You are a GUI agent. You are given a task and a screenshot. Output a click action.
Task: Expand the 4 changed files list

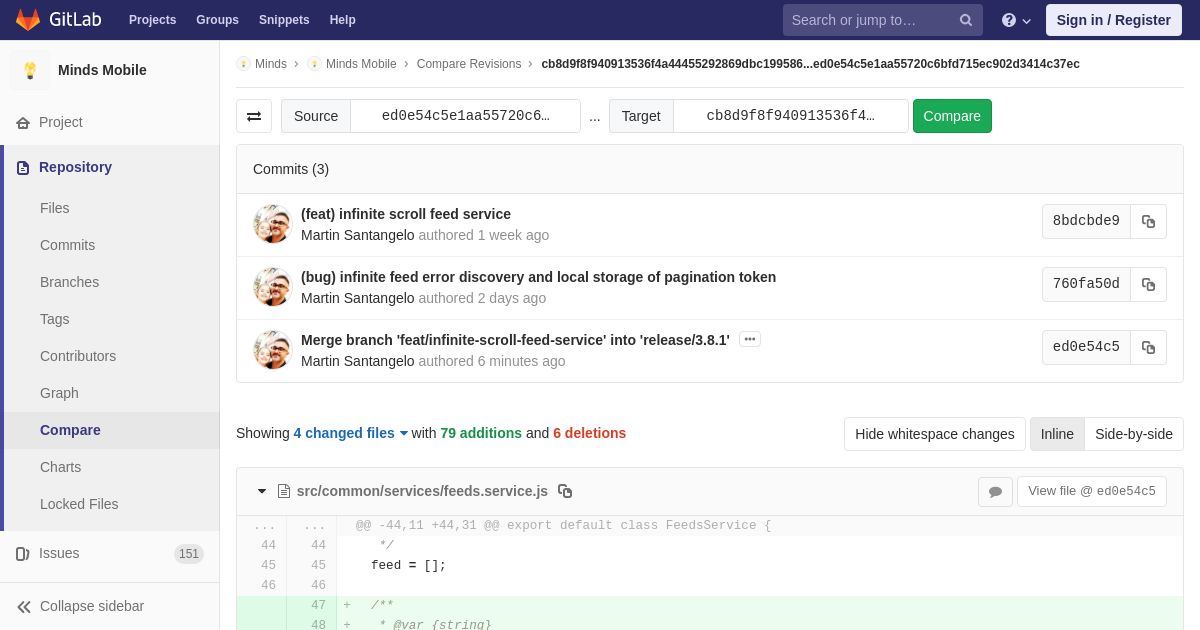(350, 433)
